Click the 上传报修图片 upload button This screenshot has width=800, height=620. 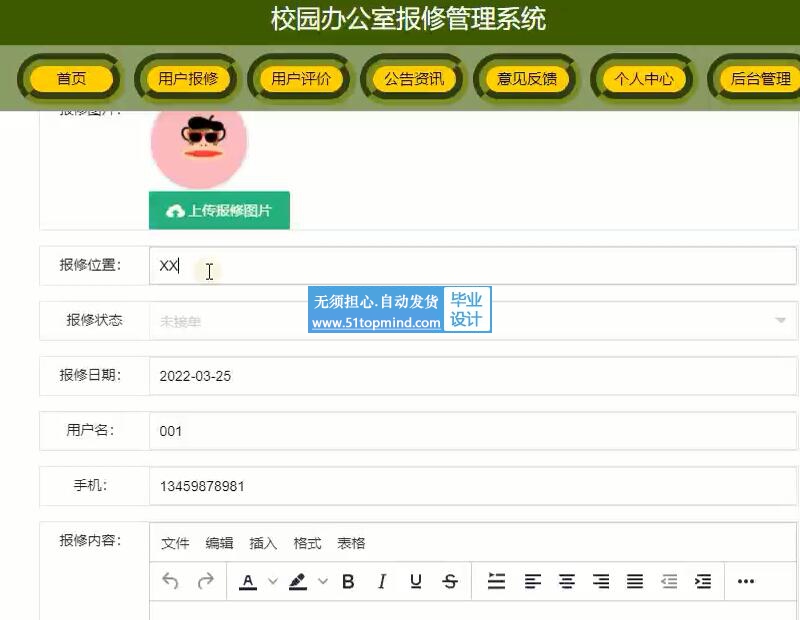tap(219, 210)
